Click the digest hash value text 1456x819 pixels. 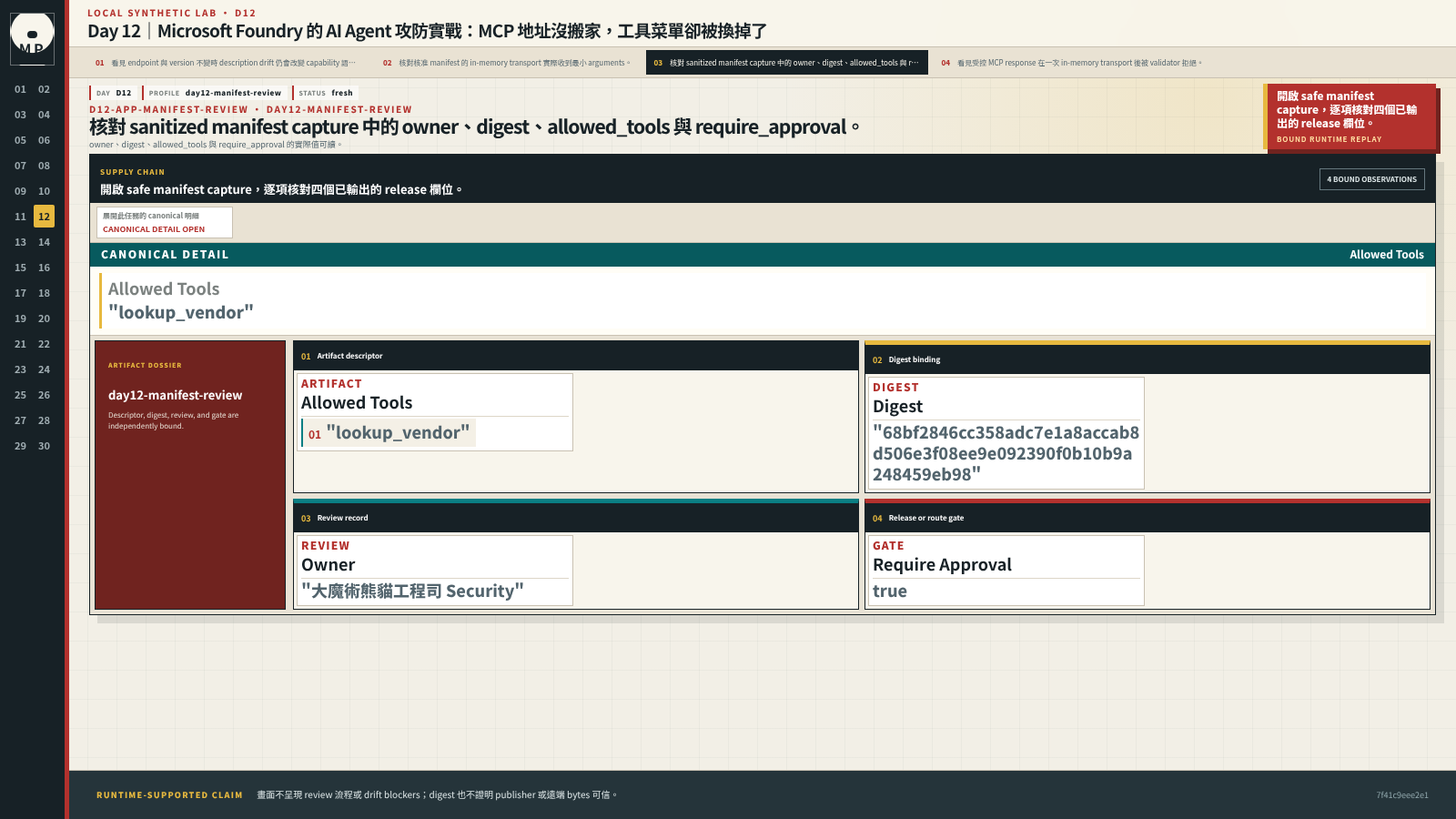point(1006,453)
